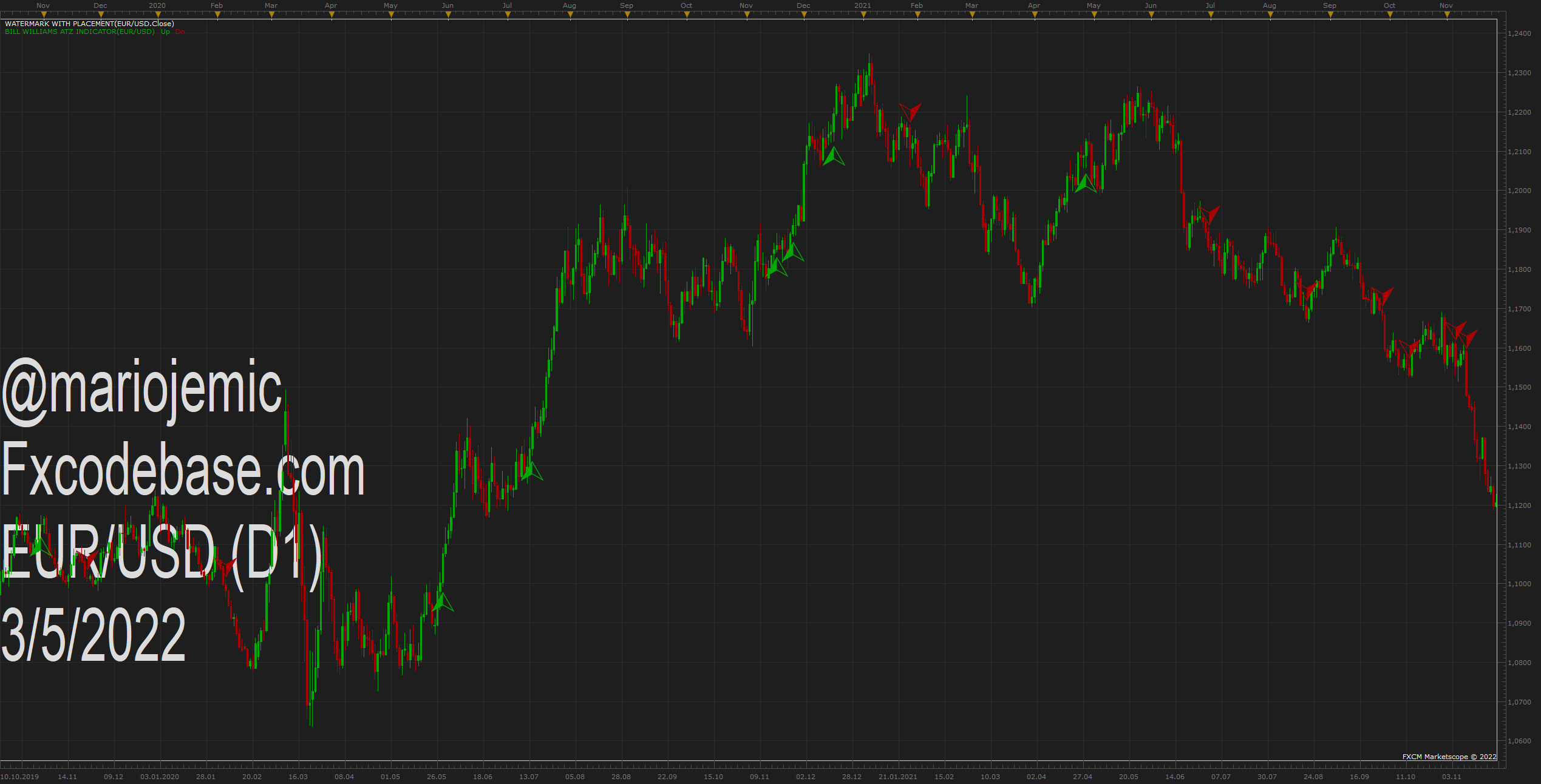
Task: Click the 02.12 date axis label
Action: tap(806, 777)
